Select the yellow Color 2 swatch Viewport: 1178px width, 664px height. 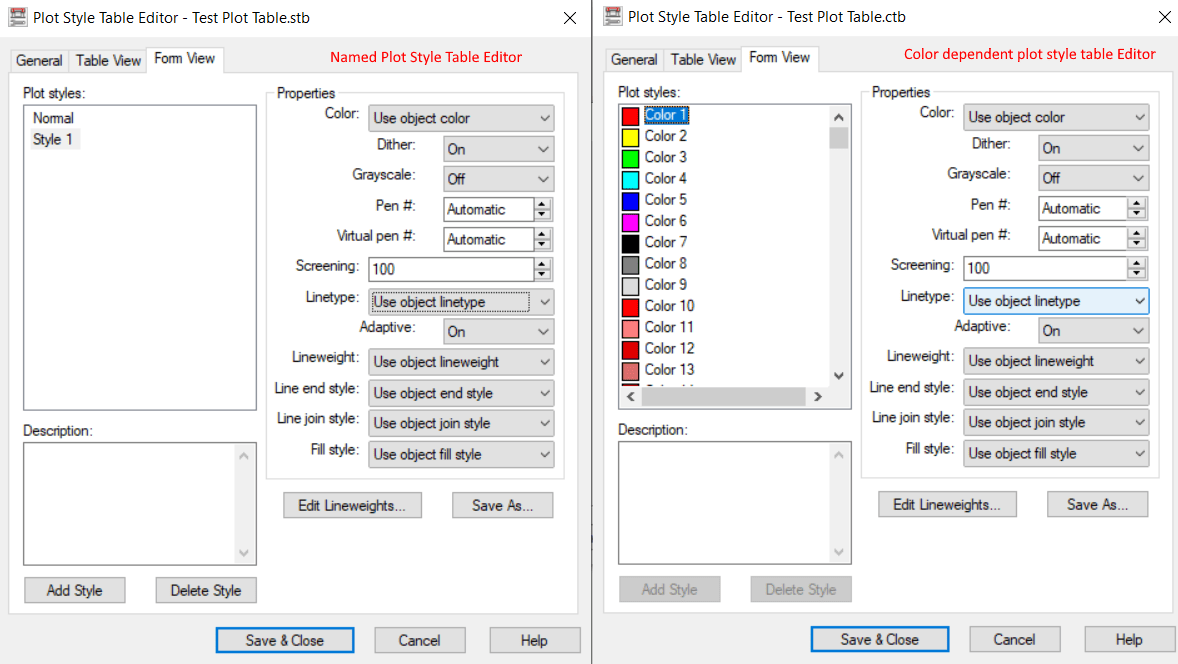pyautogui.click(x=630, y=137)
